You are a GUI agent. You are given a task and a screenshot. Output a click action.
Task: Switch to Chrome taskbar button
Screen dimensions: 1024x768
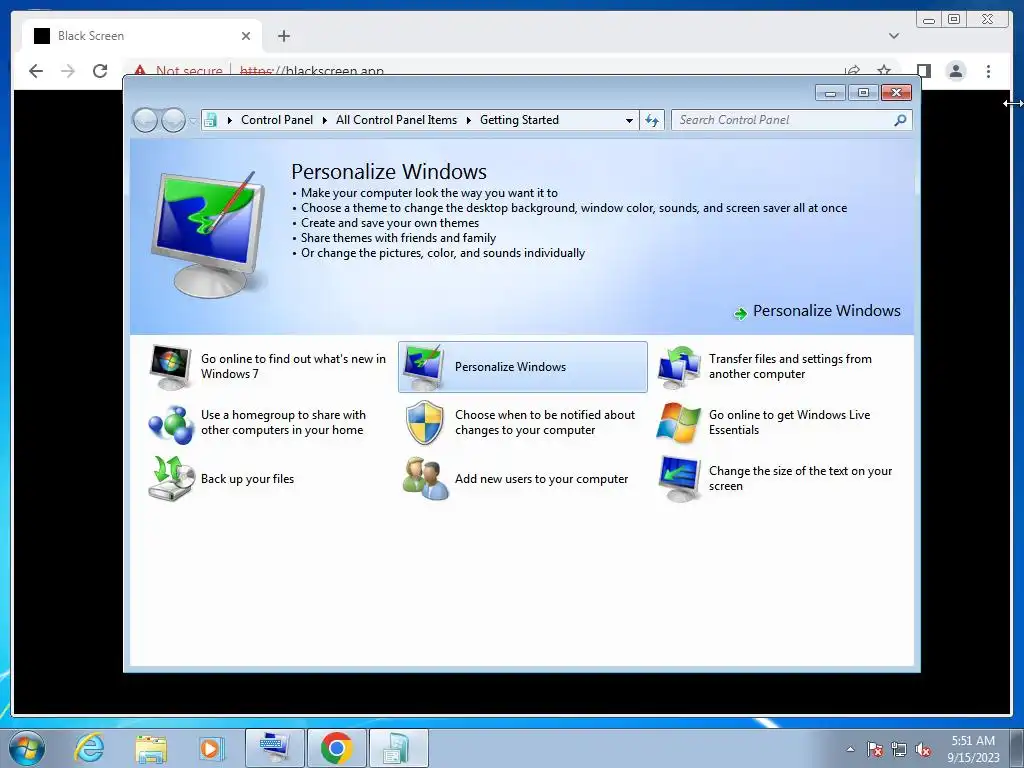[x=337, y=748]
